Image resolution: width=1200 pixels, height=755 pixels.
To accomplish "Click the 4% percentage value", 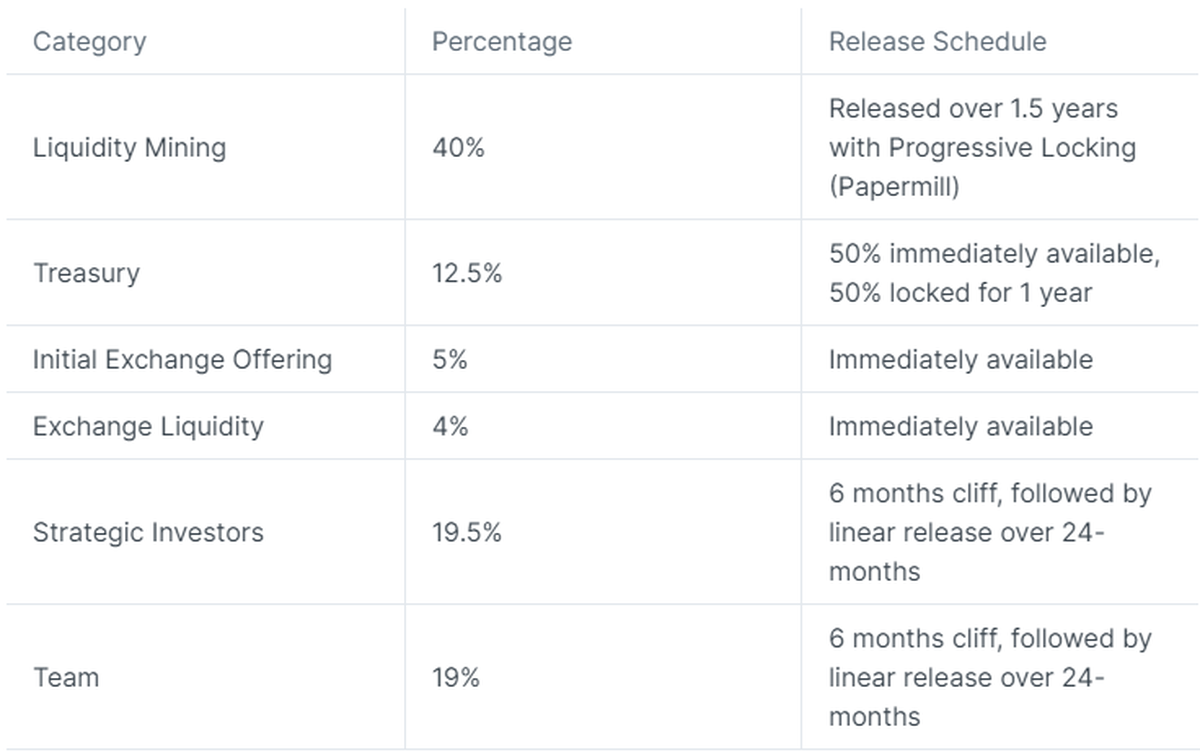I will click(x=450, y=426).
